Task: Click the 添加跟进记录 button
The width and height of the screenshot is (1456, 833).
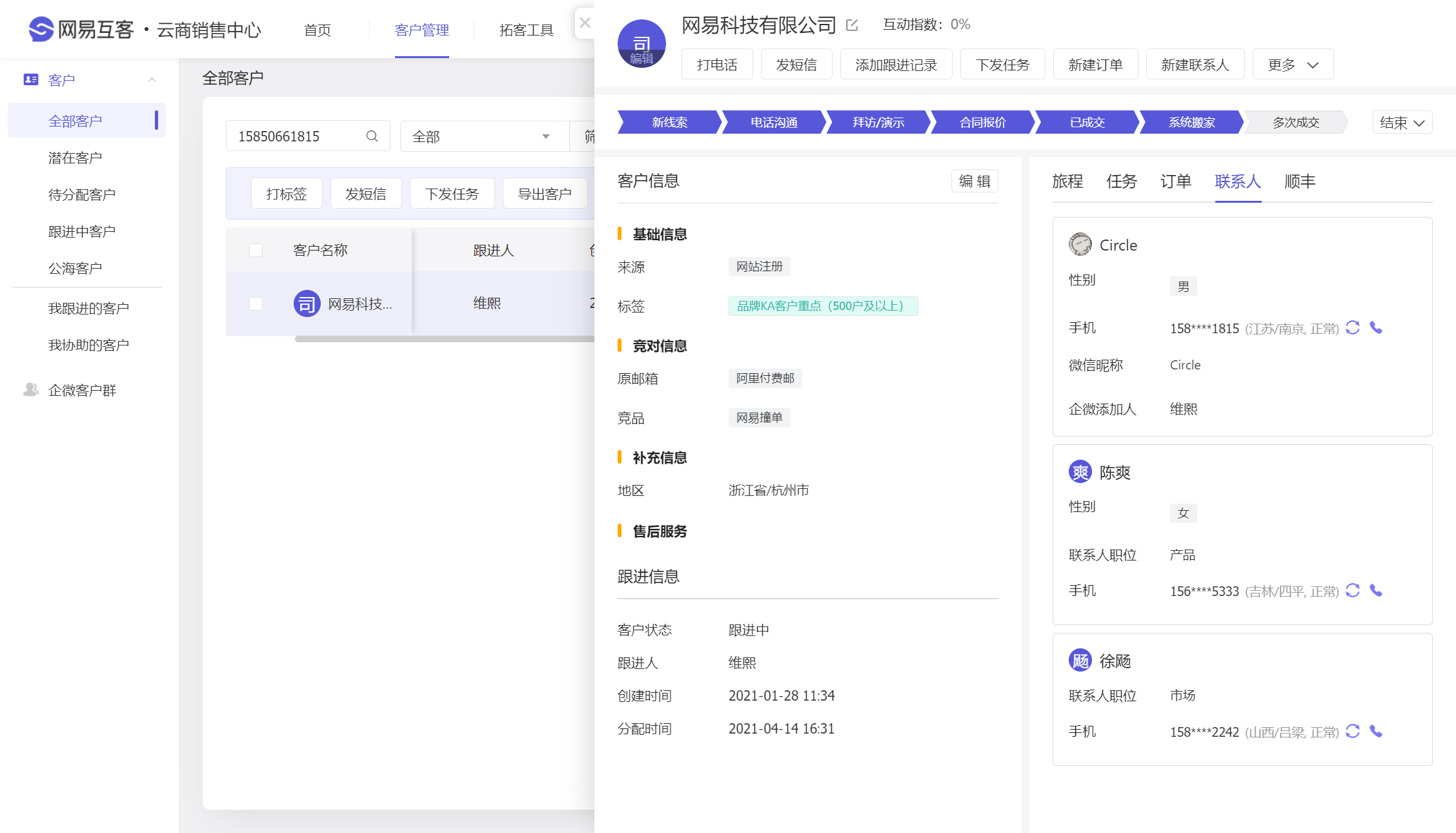Action: pos(896,65)
